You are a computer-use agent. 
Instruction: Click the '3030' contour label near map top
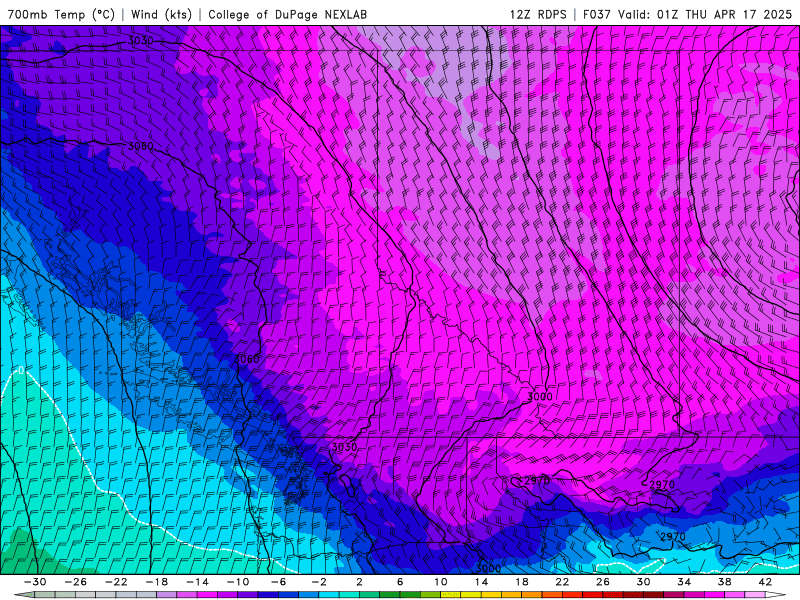click(x=140, y=40)
